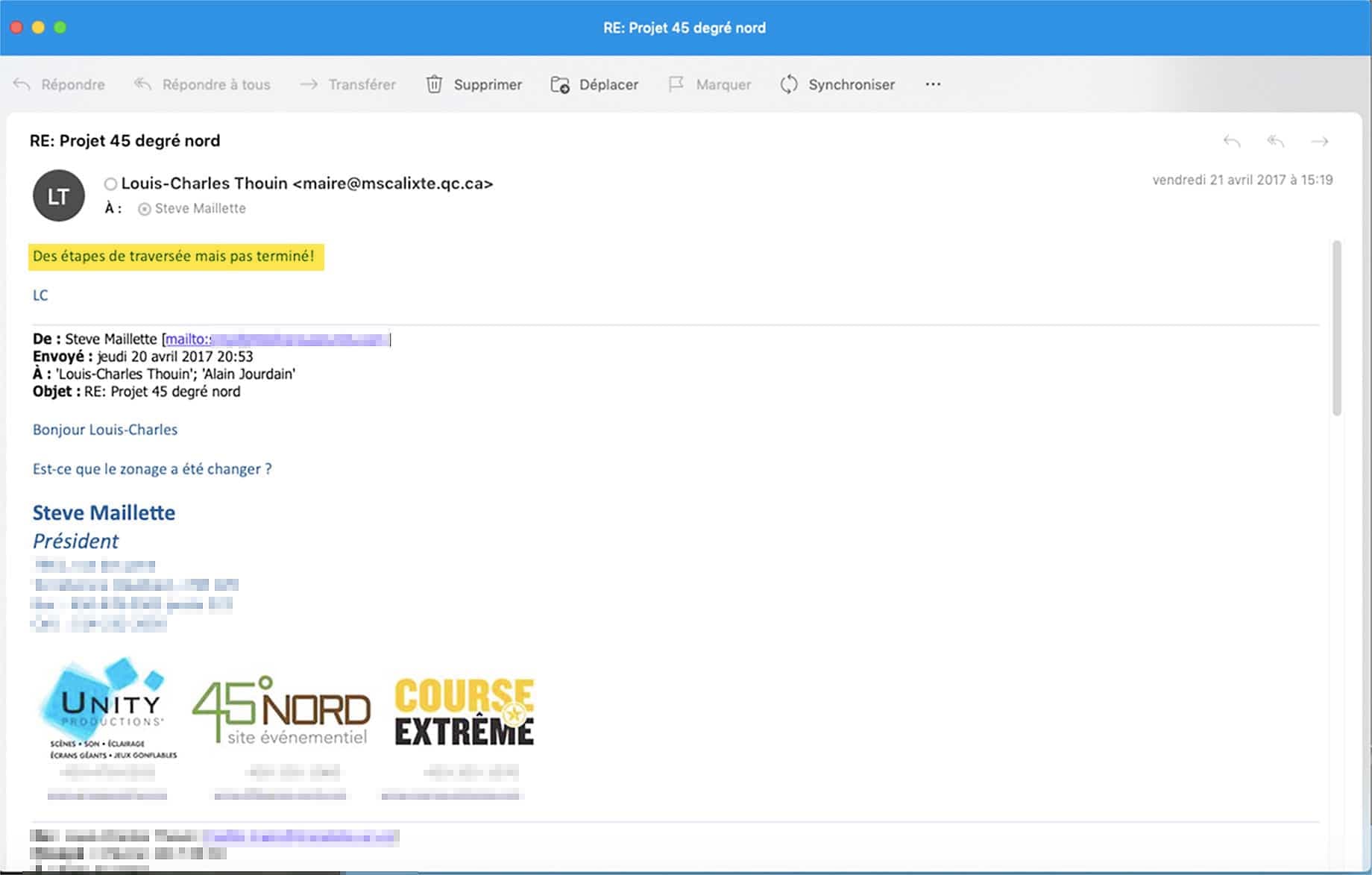Click the date "vendredi 21 avril 2017 à 15:19"
Viewport: 1372px width, 875px height.
click(1242, 180)
